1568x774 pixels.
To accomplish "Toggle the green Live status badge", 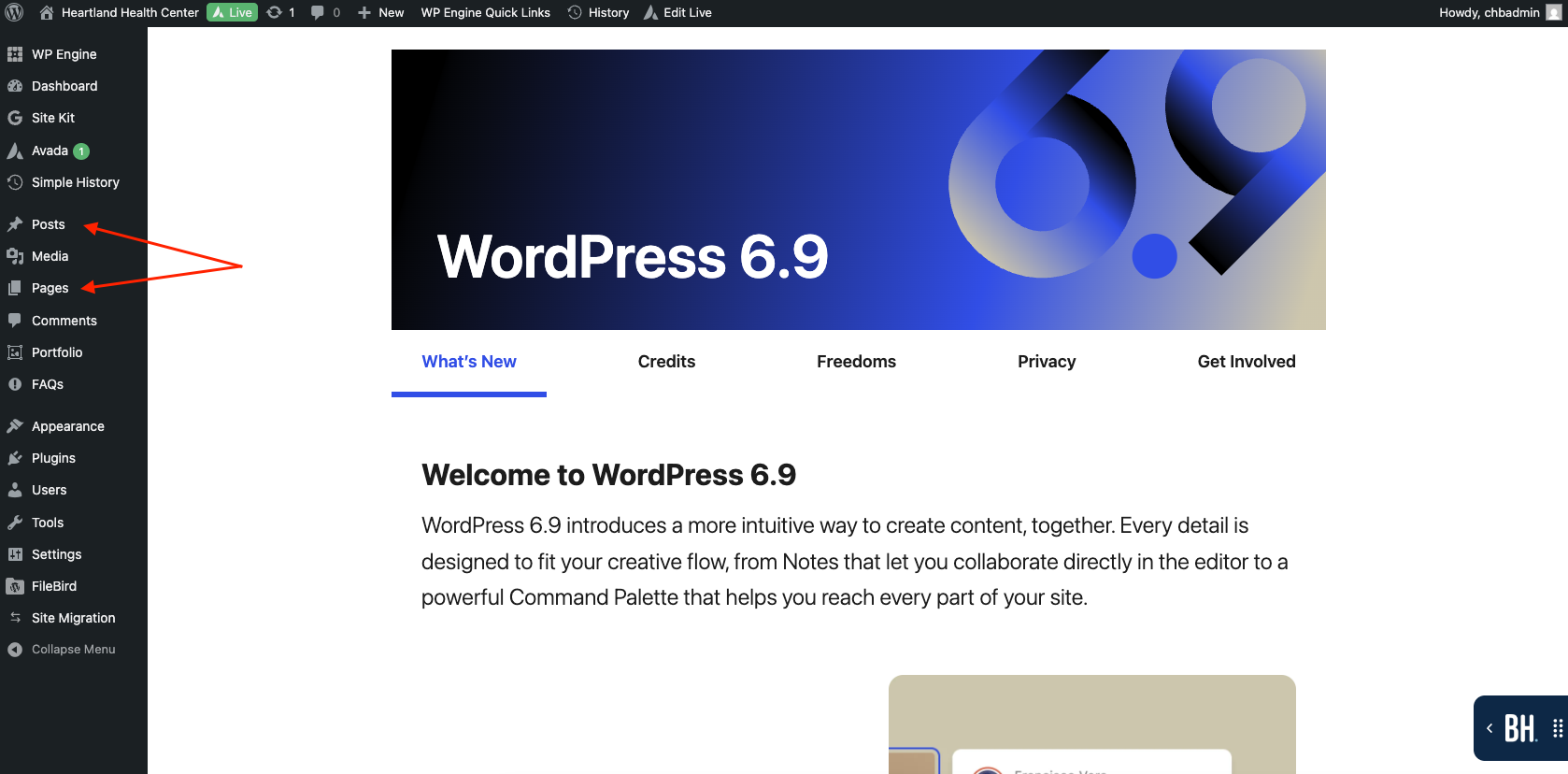I will [x=232, y=12].
